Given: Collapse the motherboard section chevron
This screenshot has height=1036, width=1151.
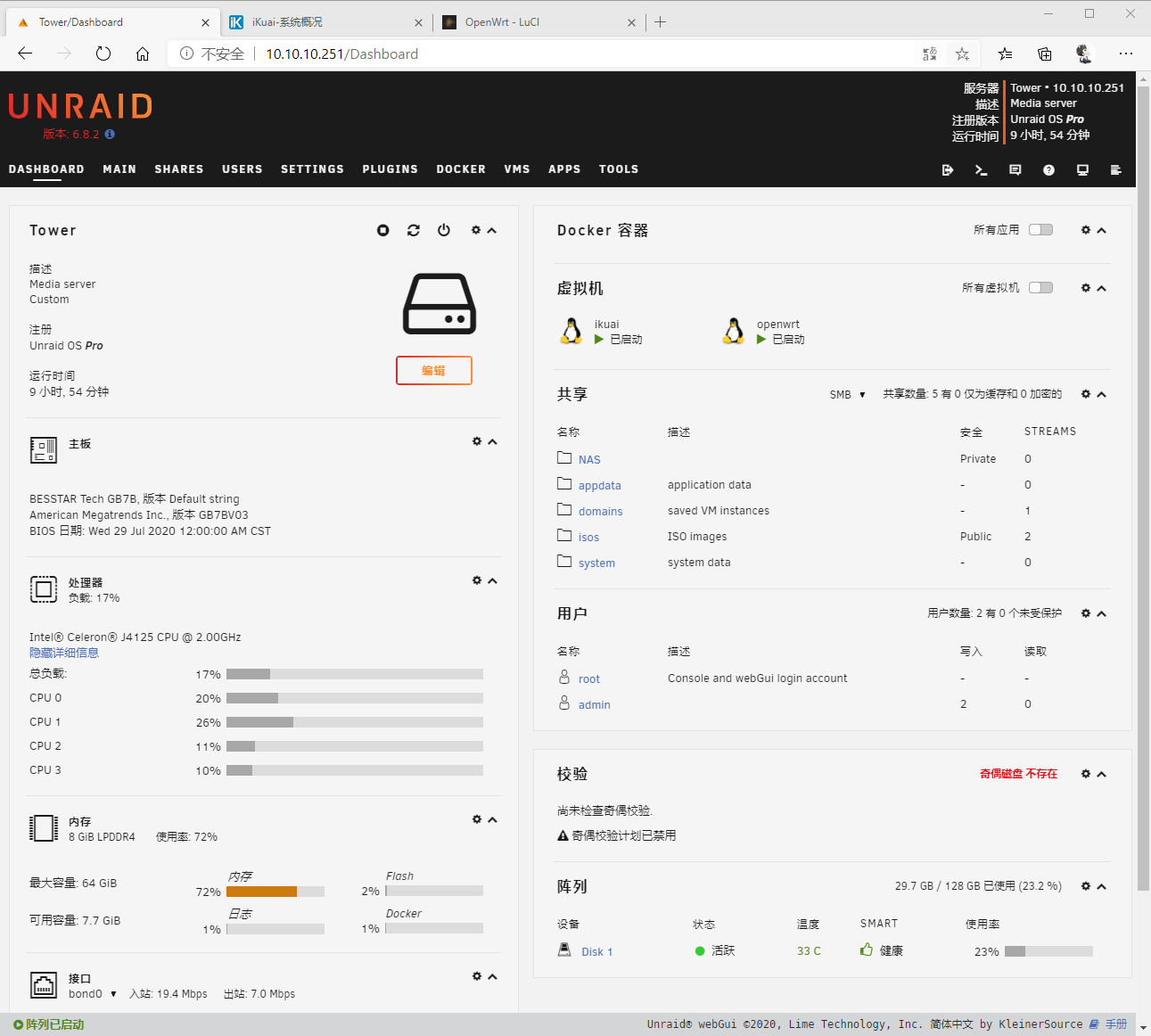Looking at the screenshot, I should 492,441.
